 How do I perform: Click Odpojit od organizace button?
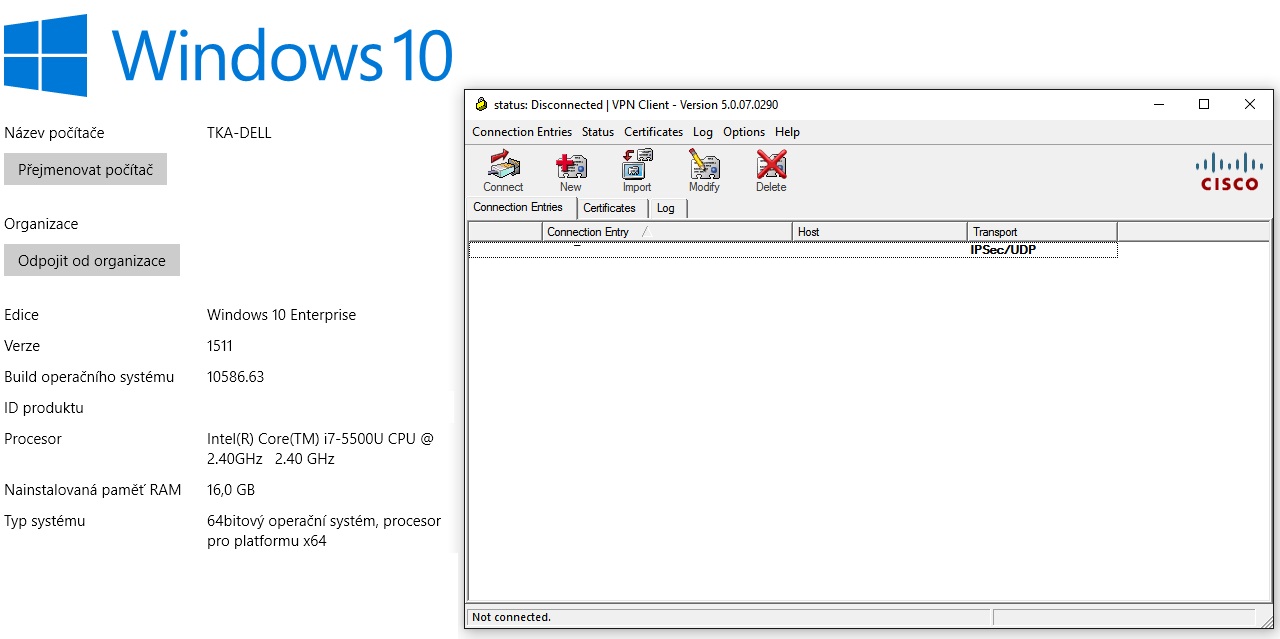(92, 260)
